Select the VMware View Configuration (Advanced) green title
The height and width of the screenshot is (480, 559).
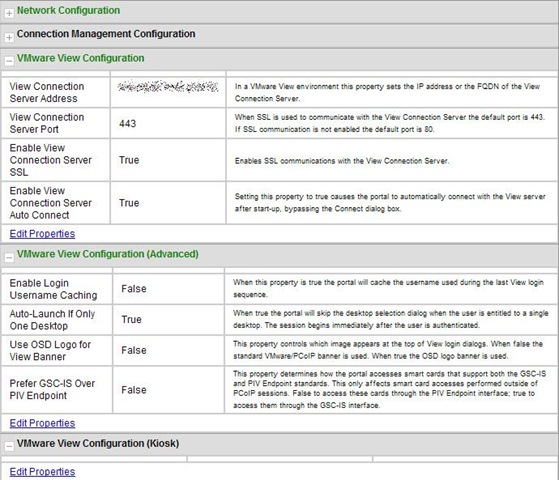point(108,254)
